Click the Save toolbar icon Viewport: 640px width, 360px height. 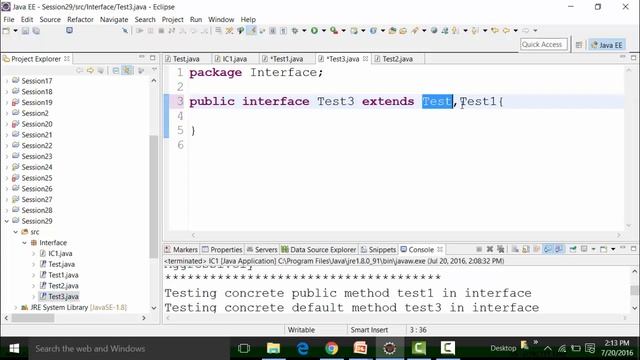25,31
